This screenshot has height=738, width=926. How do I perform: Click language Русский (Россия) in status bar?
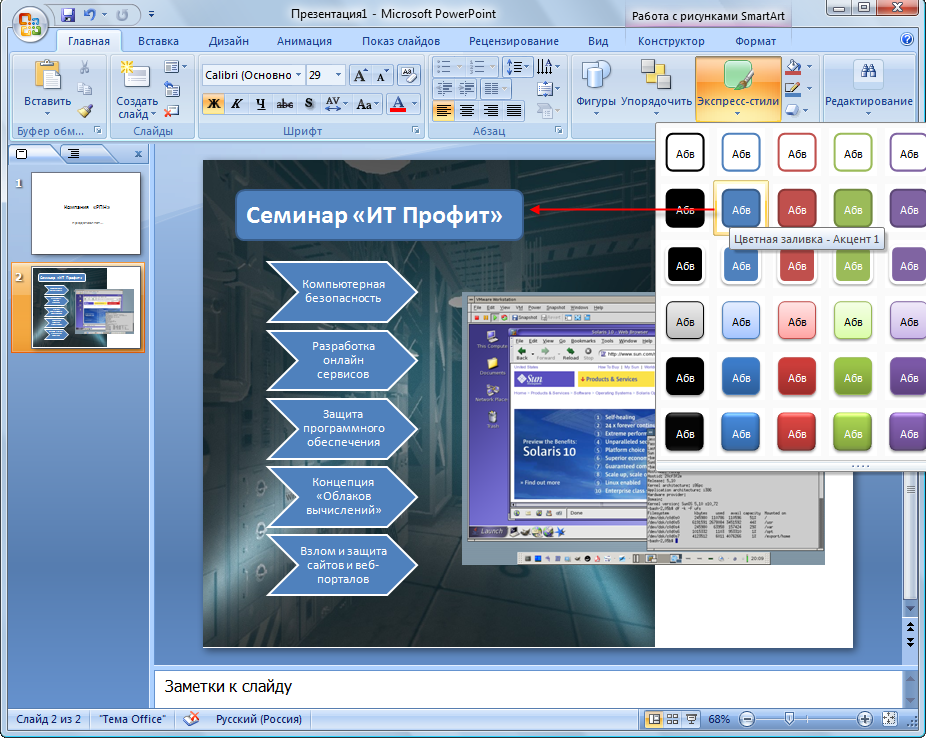[x=259, y=719]
